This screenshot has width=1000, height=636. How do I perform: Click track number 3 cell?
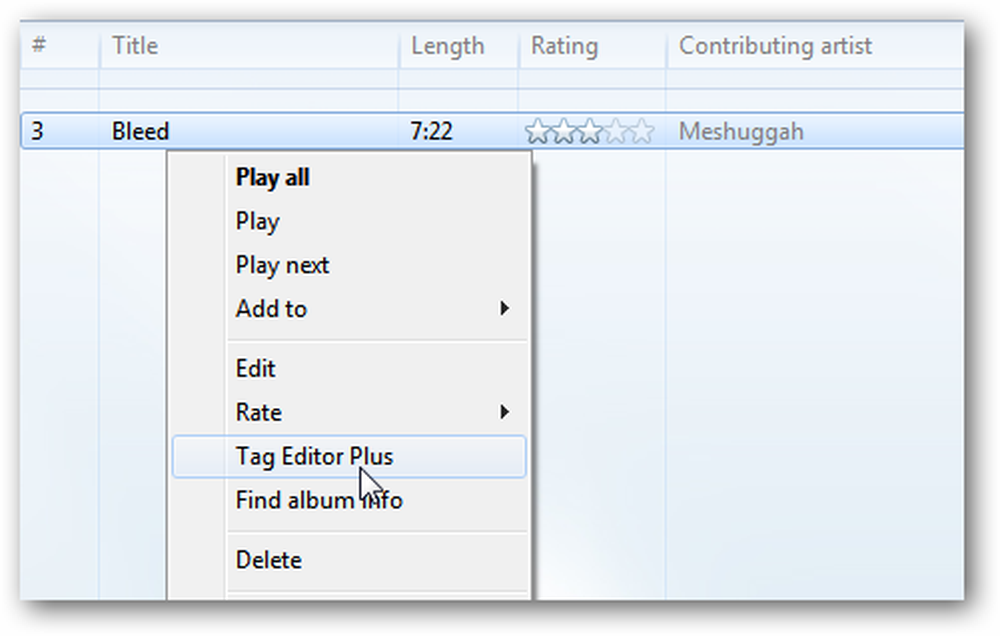click(x=38, y=131)
